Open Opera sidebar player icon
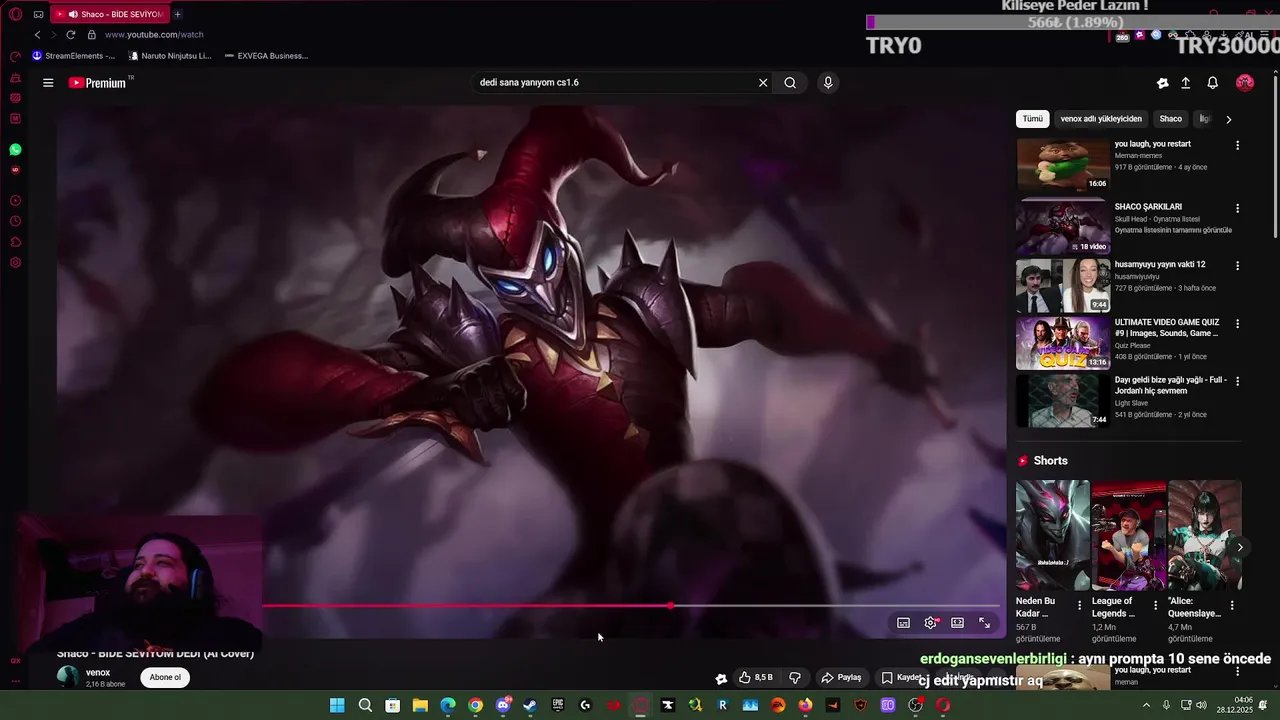The height and width of the screenshot is (720, 1280). pos(15,200)
